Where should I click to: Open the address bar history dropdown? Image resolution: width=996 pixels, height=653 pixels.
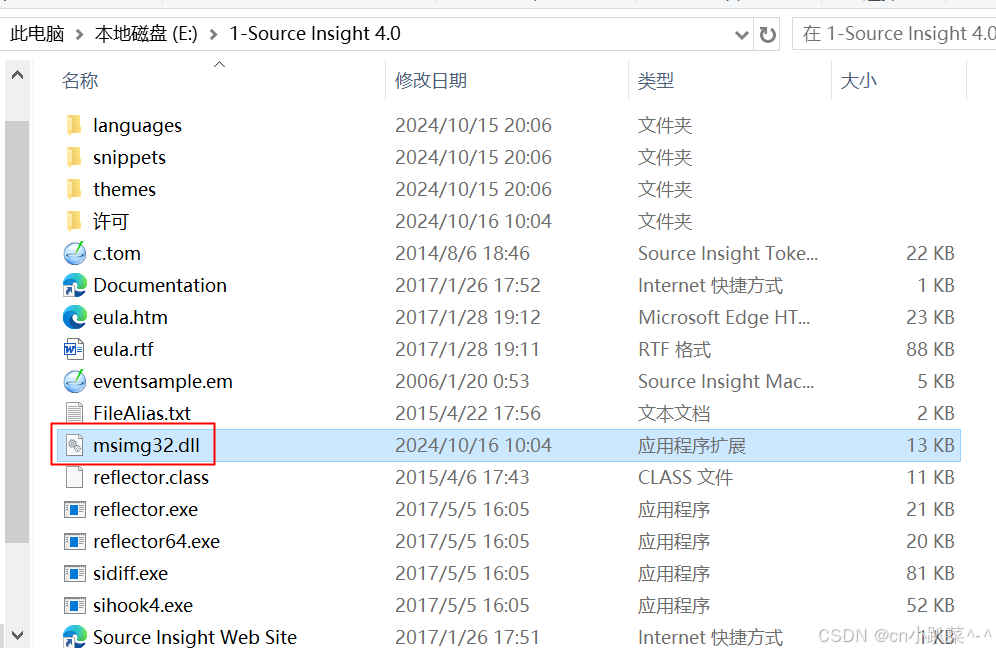741,35
